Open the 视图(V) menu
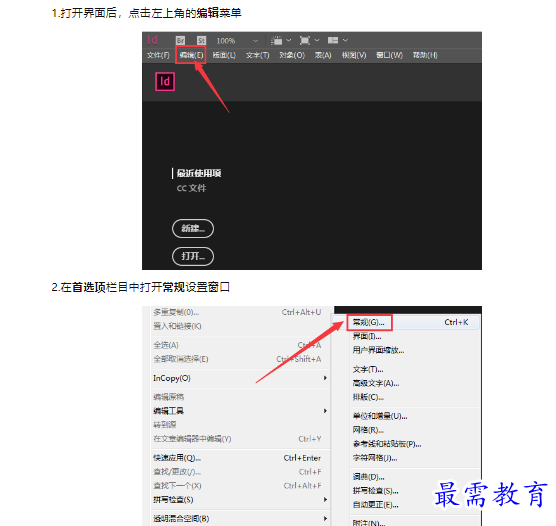This screenshot has height=526, width=556. pyautogui.click(x=354, y=55)
